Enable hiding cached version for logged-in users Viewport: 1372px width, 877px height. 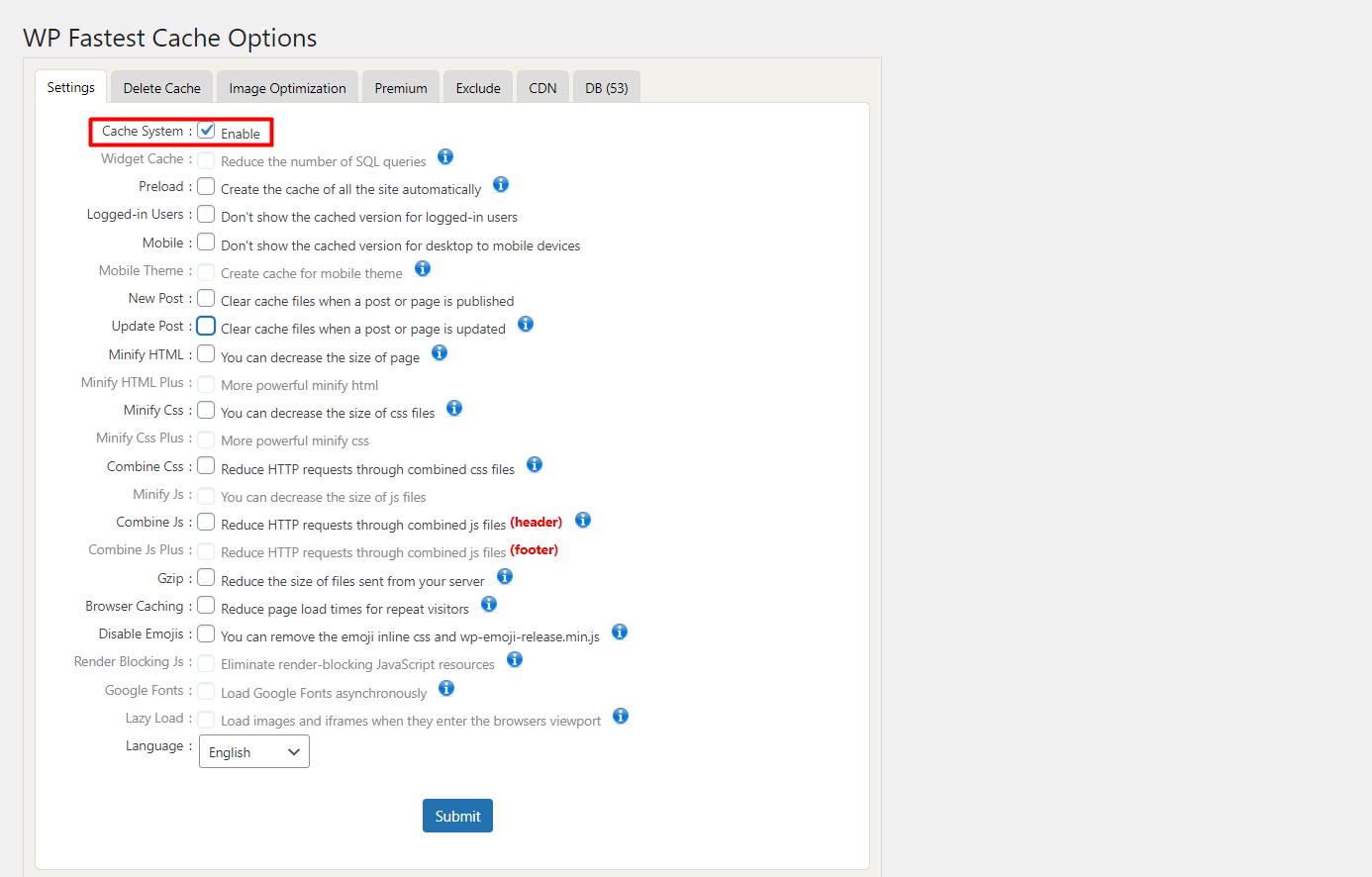coord(206,213)
